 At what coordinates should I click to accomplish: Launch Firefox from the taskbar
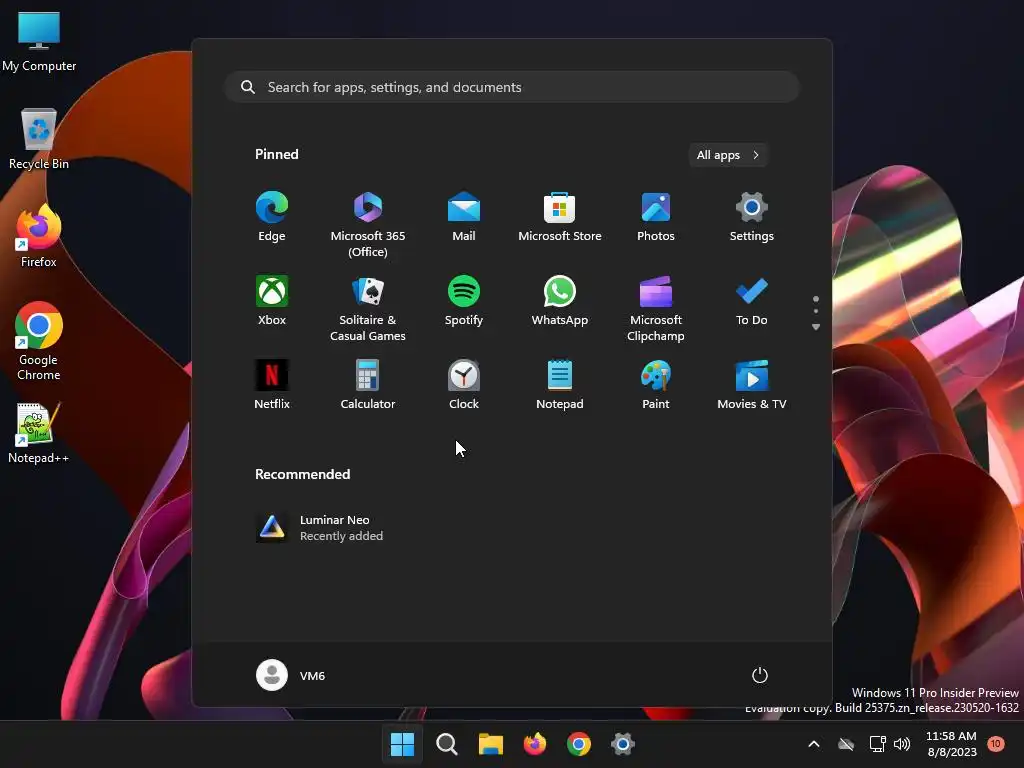coord(535,744)
